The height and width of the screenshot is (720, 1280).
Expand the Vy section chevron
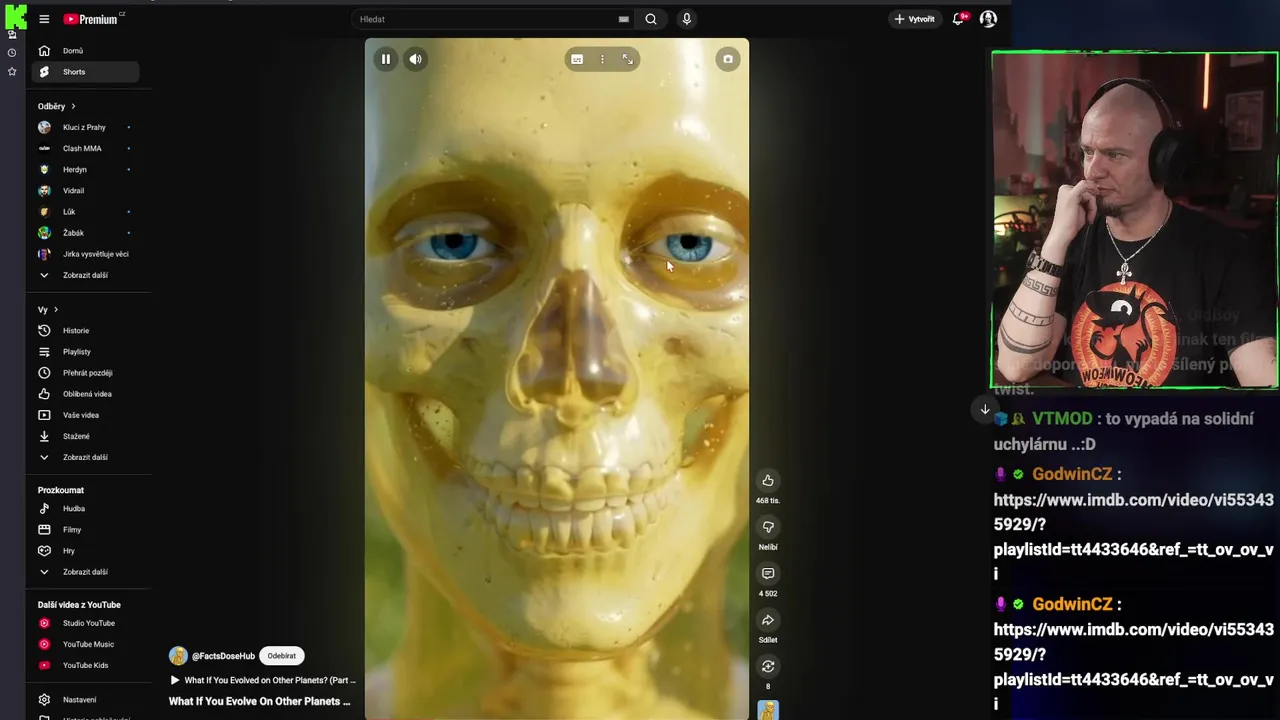(56, 310)
